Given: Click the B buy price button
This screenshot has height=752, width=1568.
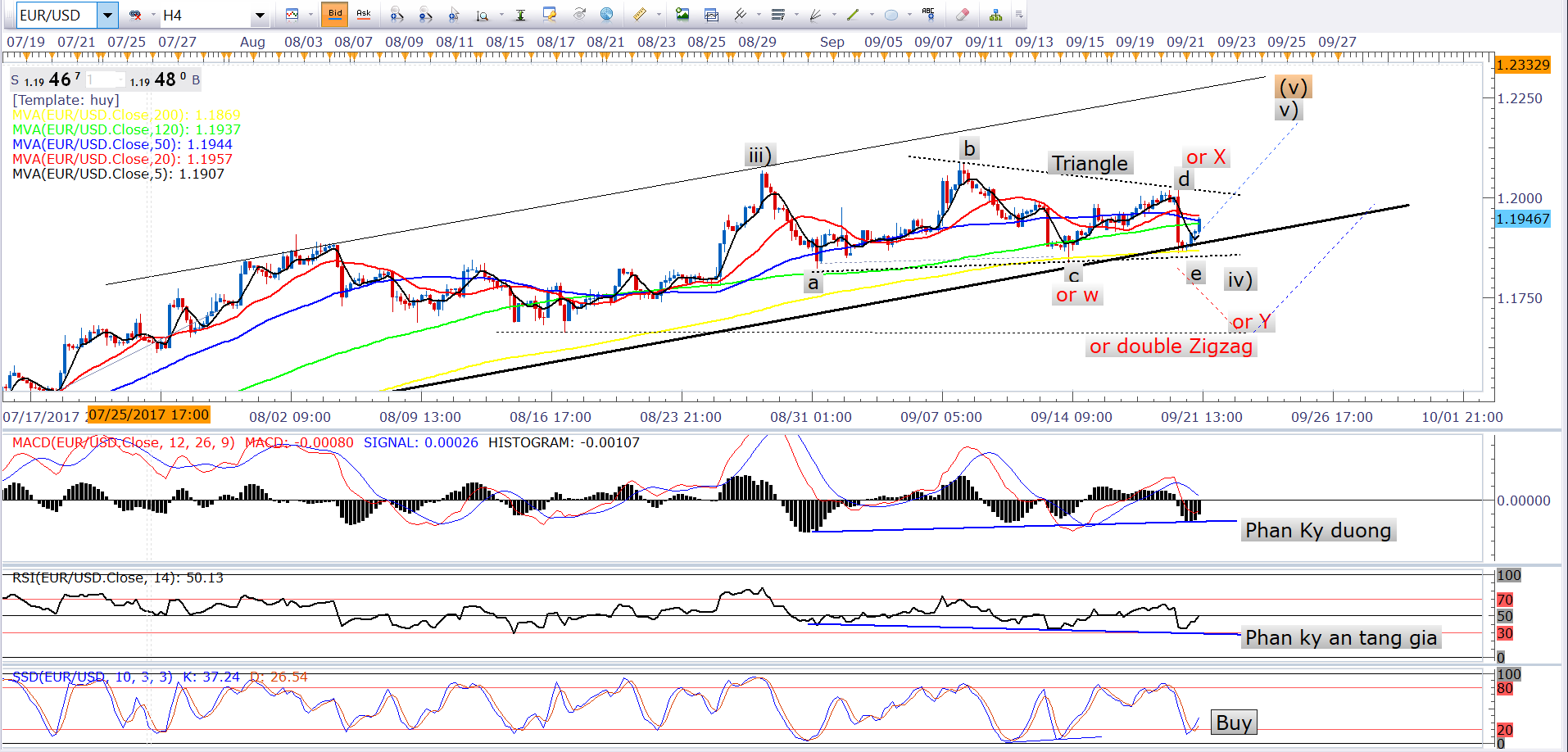Looking at the screenshot, I should click(196, 80).
